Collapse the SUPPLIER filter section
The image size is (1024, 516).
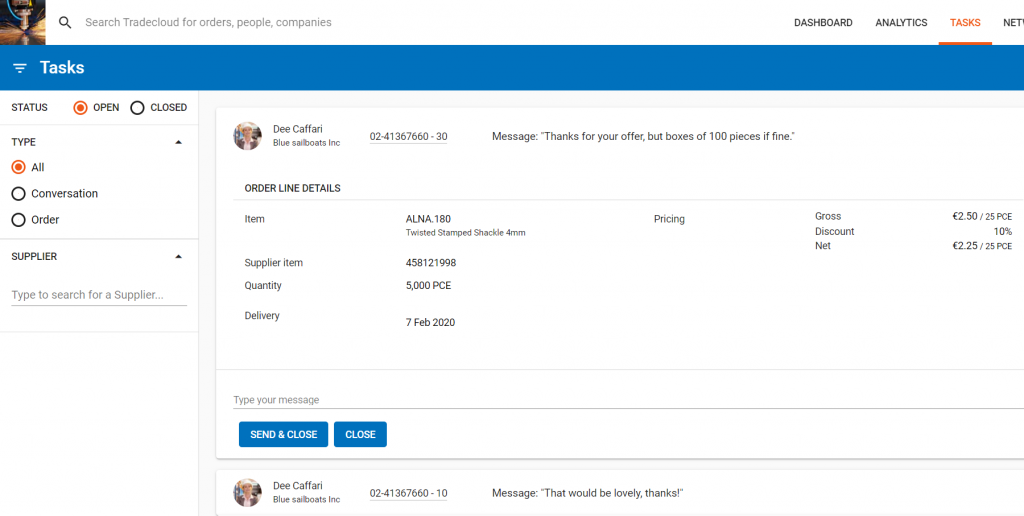pos(179,257)
